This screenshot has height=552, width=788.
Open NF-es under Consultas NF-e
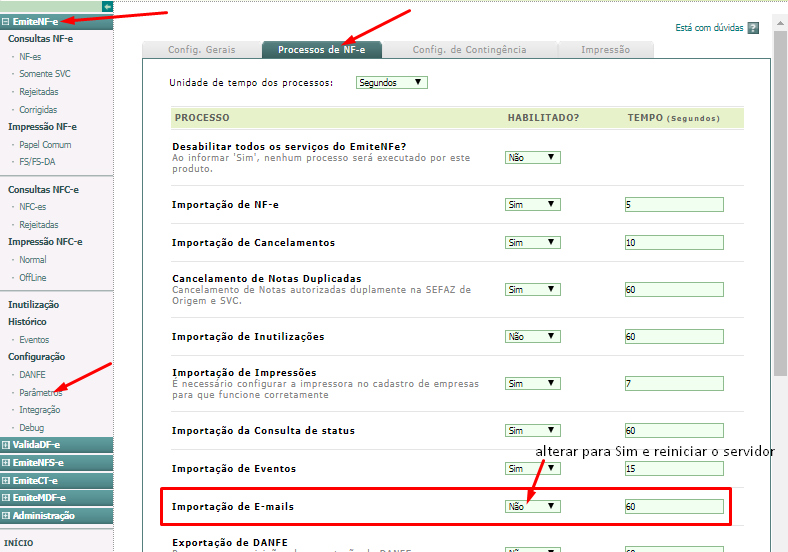(x=30, y=57)
